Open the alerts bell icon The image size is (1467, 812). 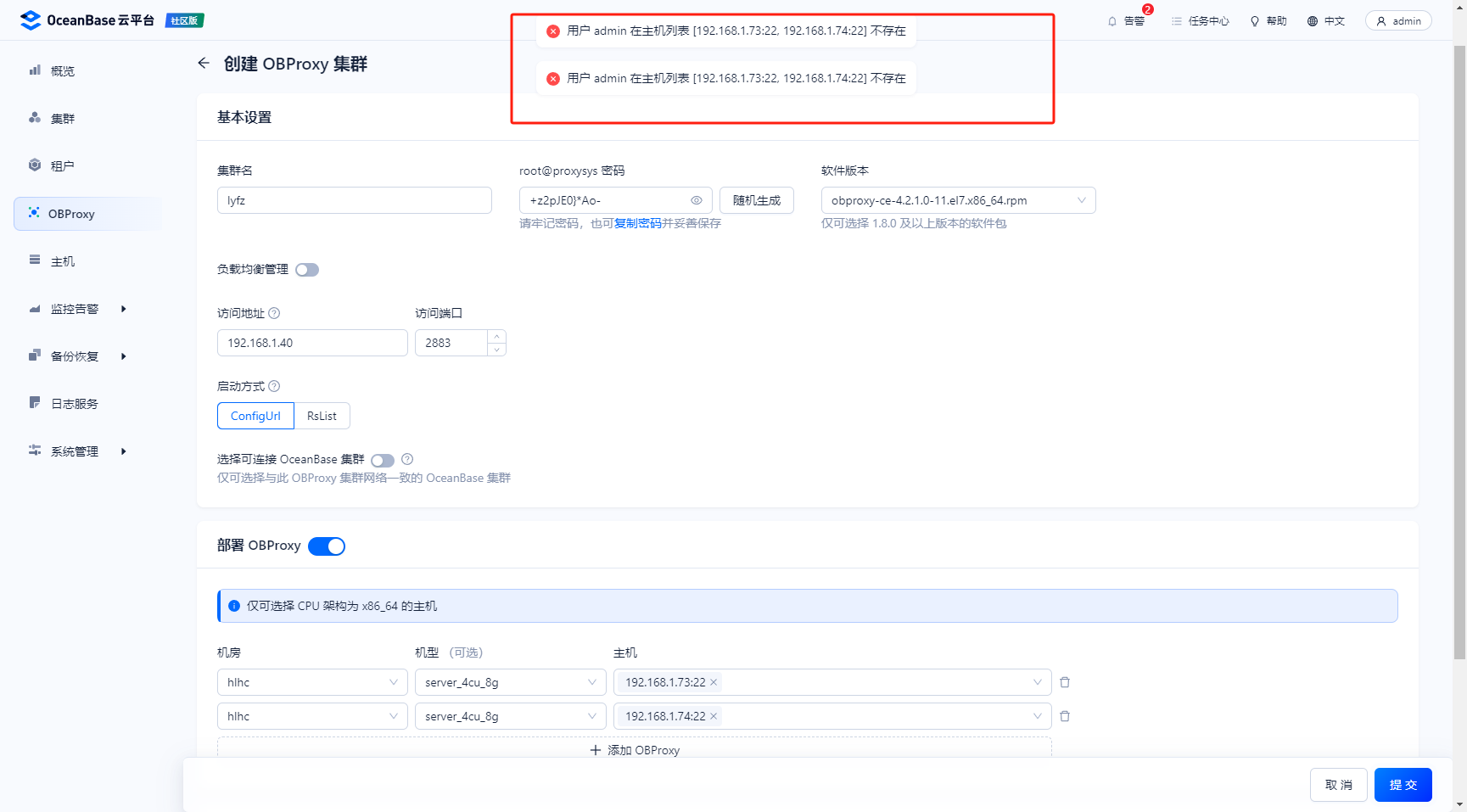click(x=1112, y=21)
